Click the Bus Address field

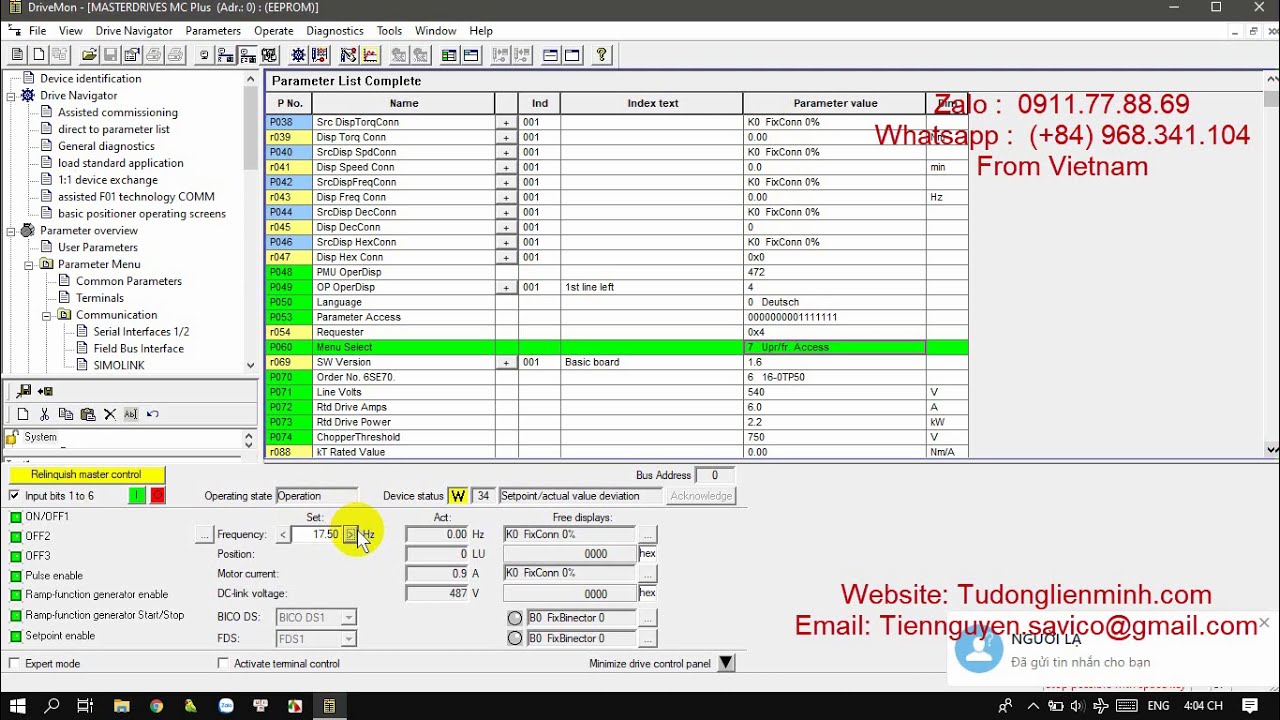715,476
